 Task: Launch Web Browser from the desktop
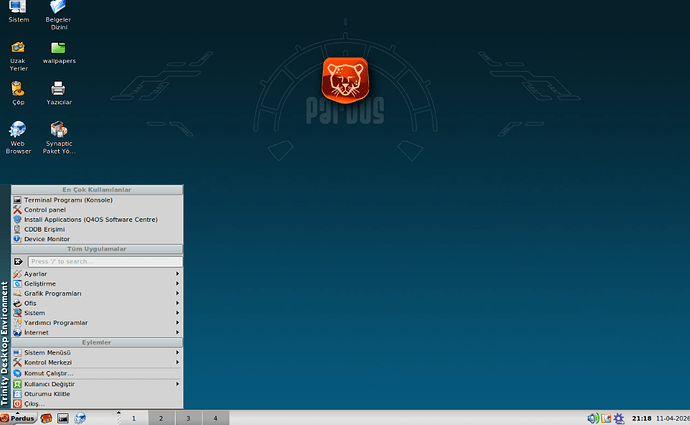[18, 130]
